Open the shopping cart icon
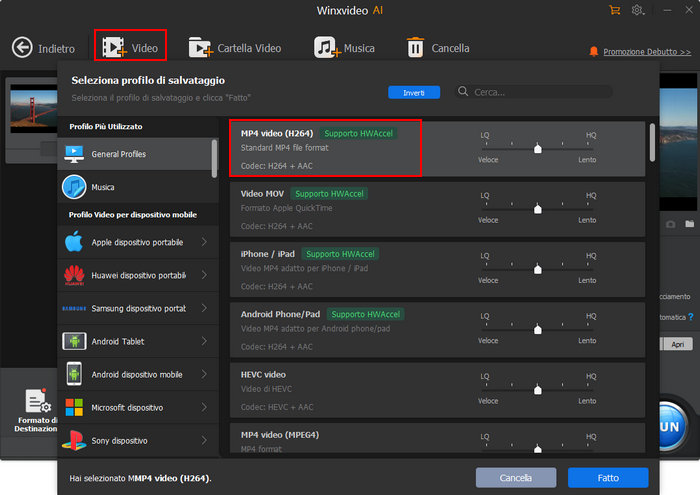 (614, 11)
